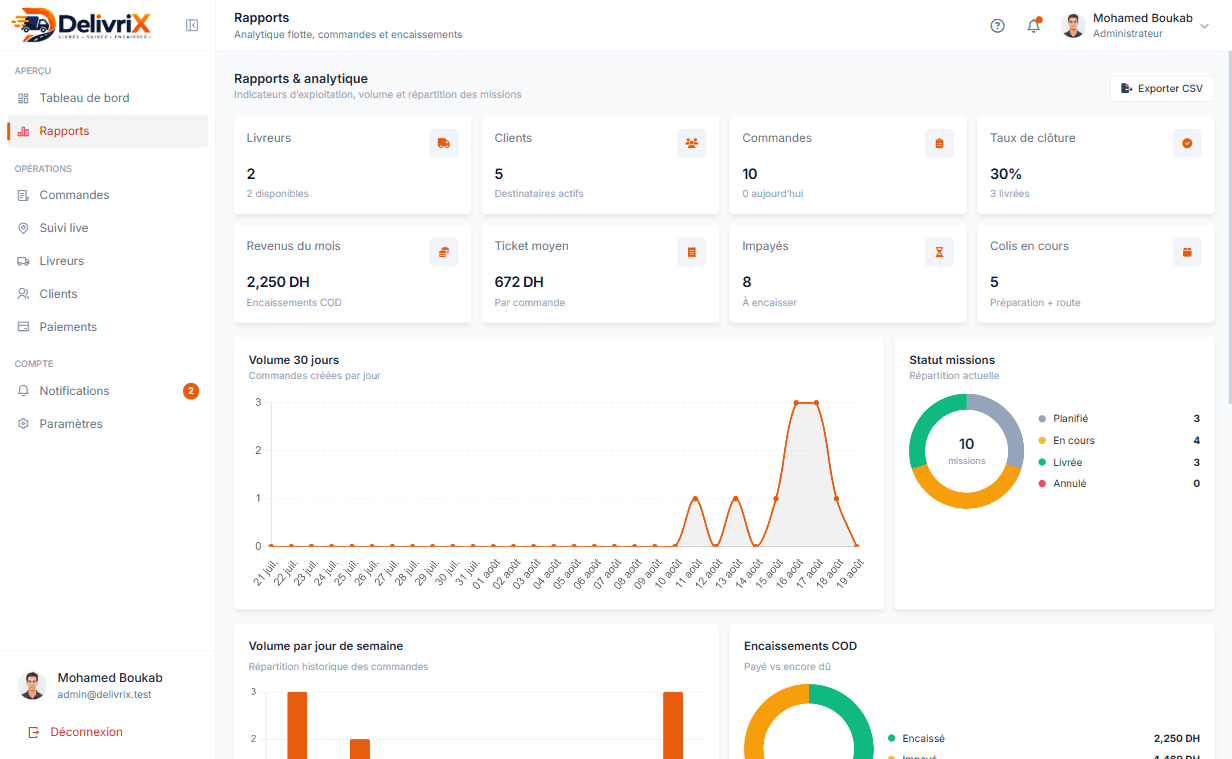This screenshot has height=759, width=1232.
Task: Click the Impayés hourglass icon
Action: [939, 252]
